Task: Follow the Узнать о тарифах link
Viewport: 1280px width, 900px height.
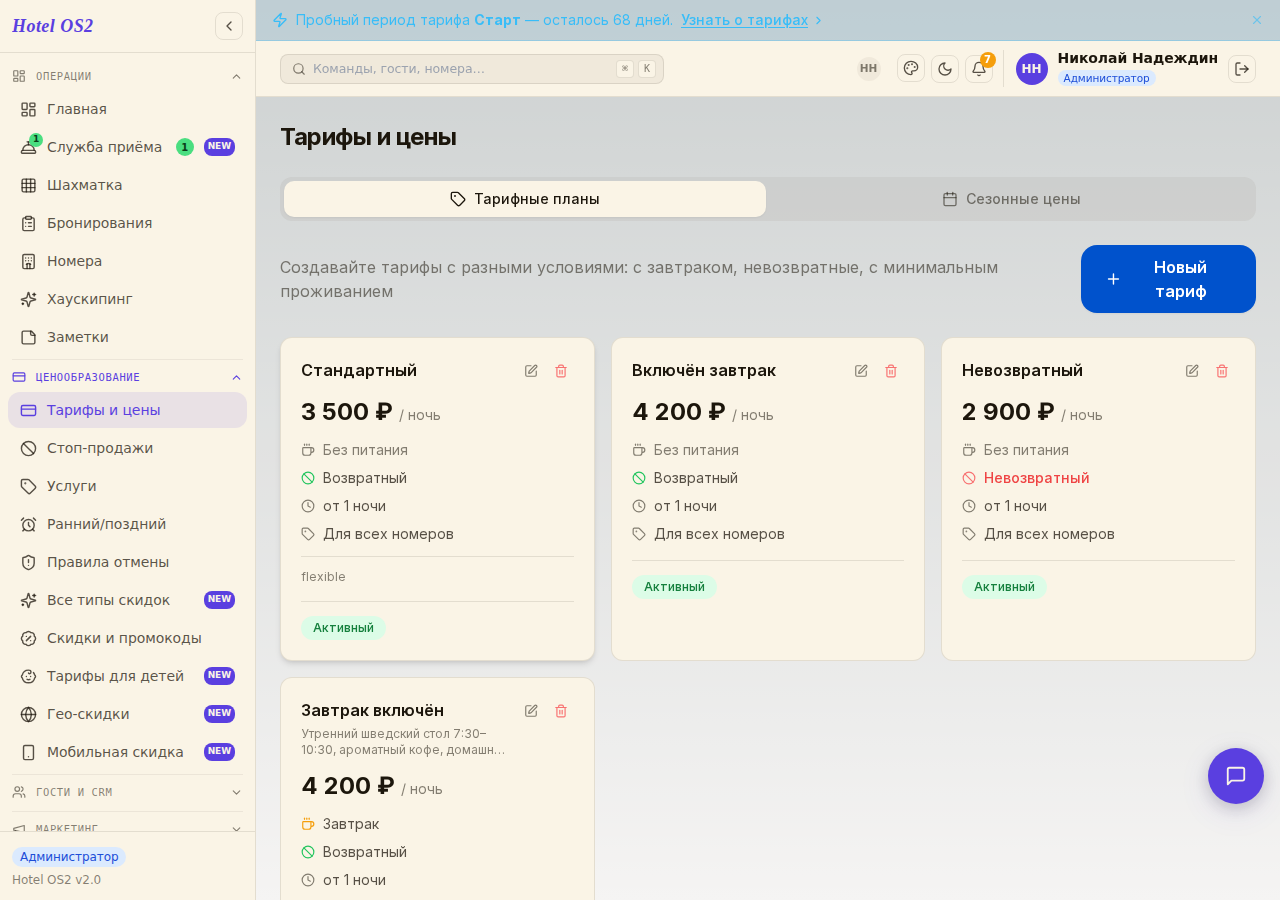Action: point(745,20)
